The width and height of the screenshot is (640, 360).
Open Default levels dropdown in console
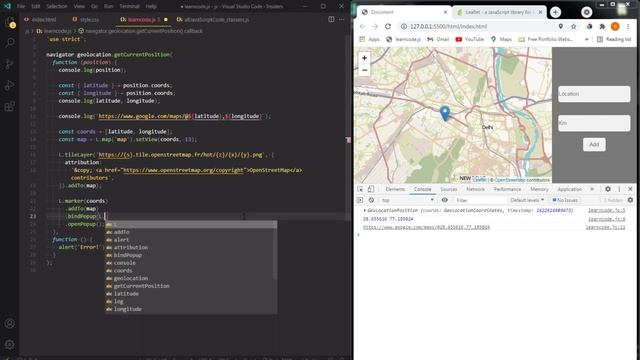527,200
